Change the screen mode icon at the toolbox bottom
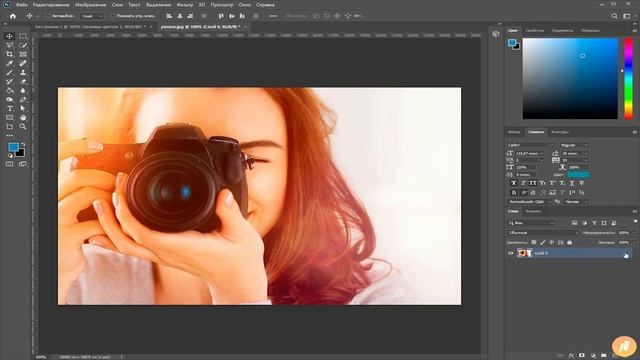Screen dimensions: 640x360 pyautogui.click(x=23, y=164)
